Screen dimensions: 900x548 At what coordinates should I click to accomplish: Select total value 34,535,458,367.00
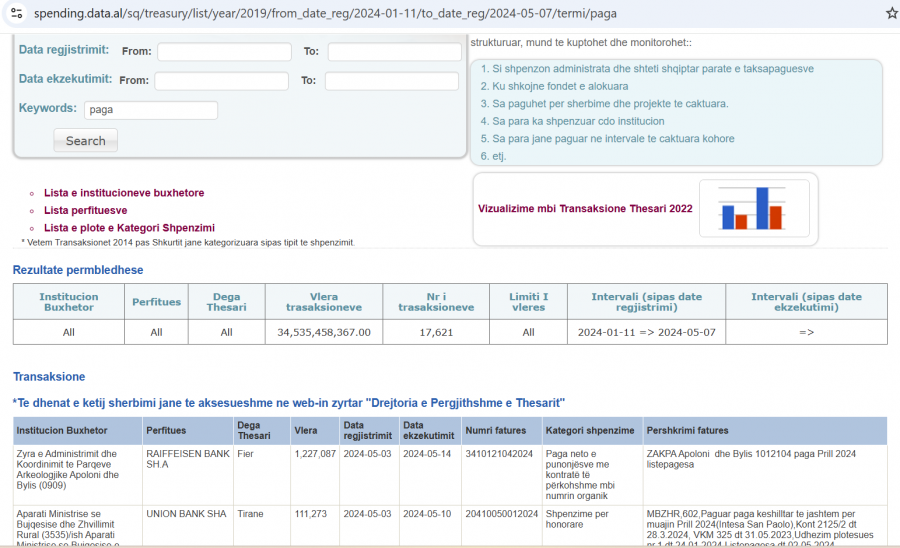tap(324, 332)
